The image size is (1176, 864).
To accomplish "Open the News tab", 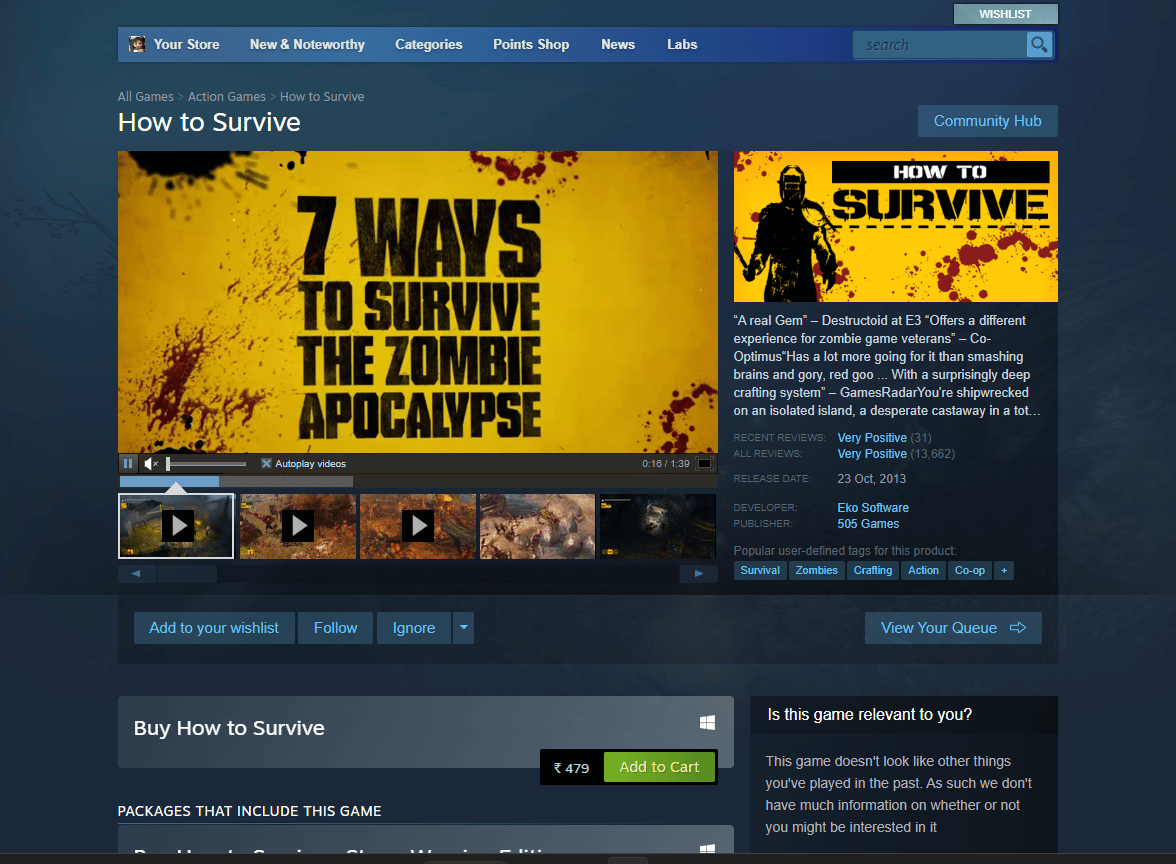I will 618,44.
